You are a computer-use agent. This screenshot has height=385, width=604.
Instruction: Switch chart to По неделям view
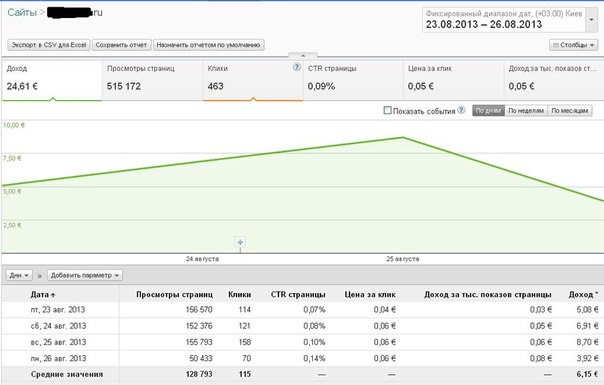pyautogui.click(x=526, y=111)
